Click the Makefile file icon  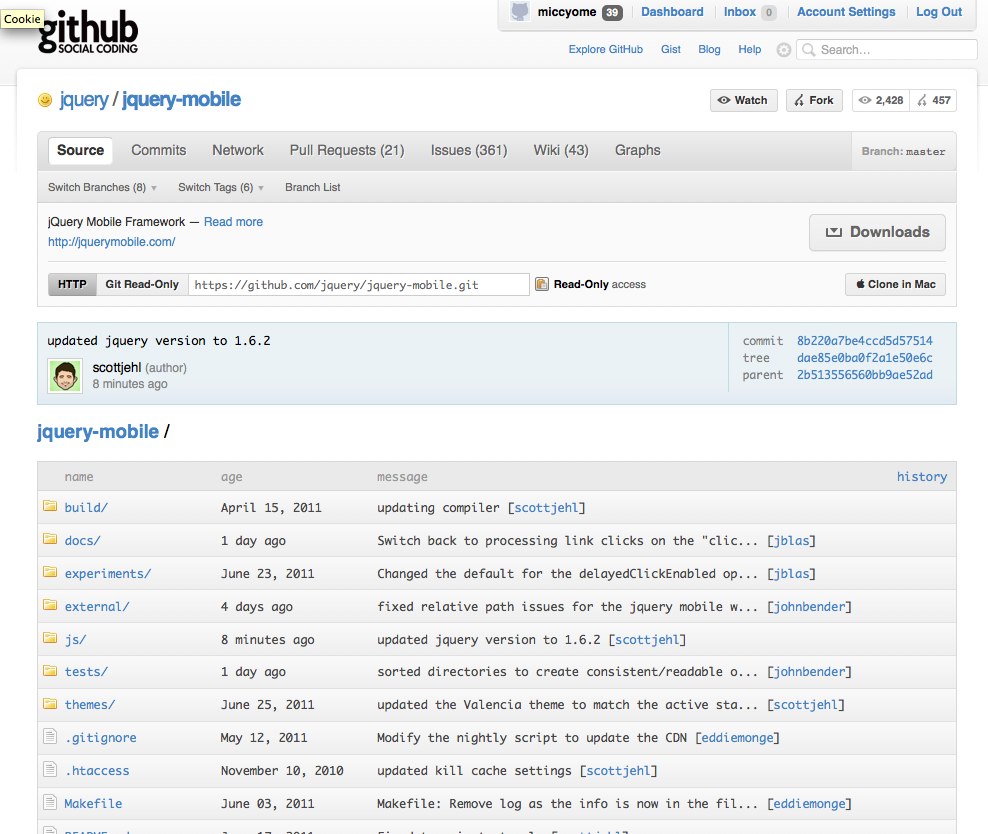pyautogui.click(x=50, y=802)
